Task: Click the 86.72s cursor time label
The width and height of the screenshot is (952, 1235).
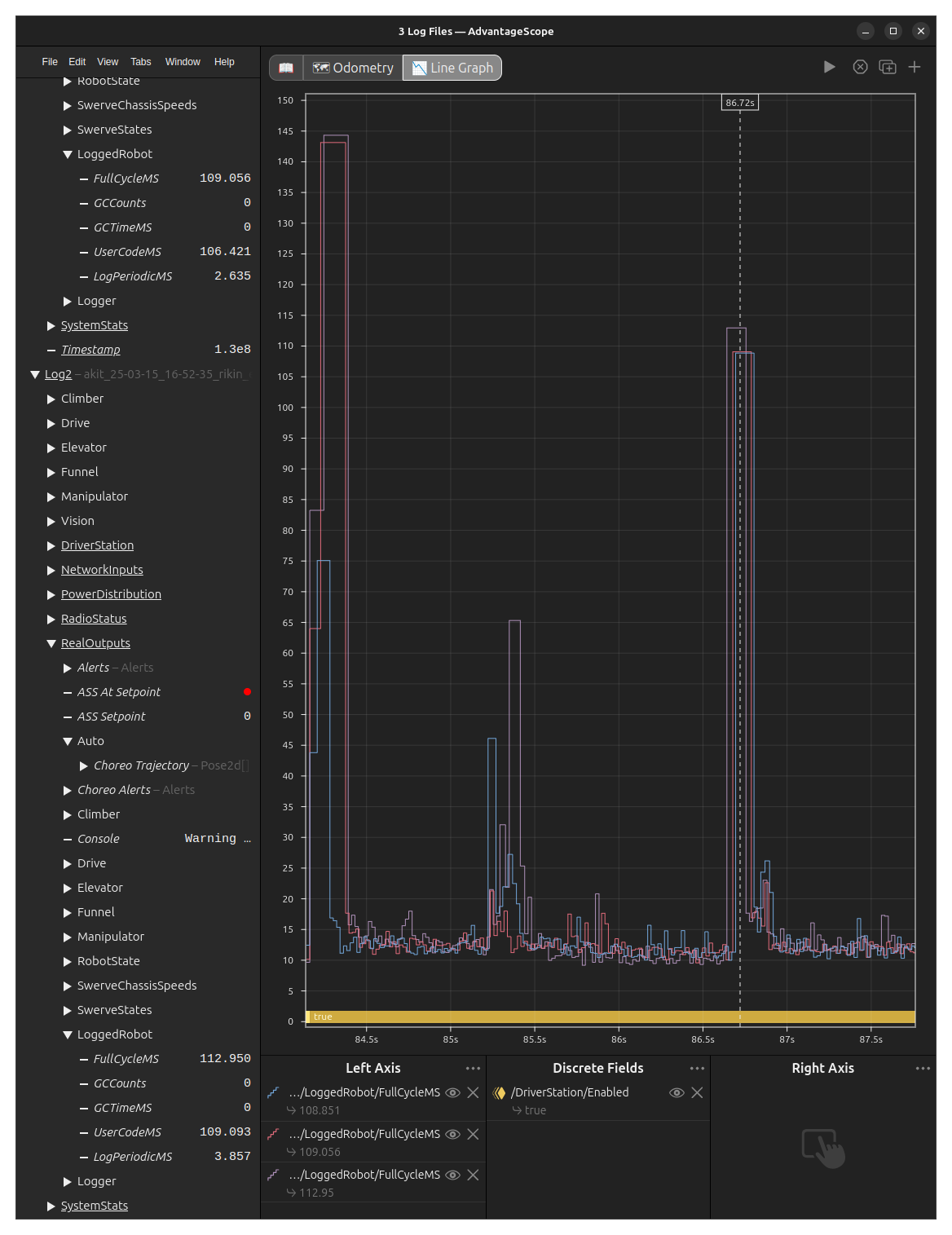Action: click(740, 103)
